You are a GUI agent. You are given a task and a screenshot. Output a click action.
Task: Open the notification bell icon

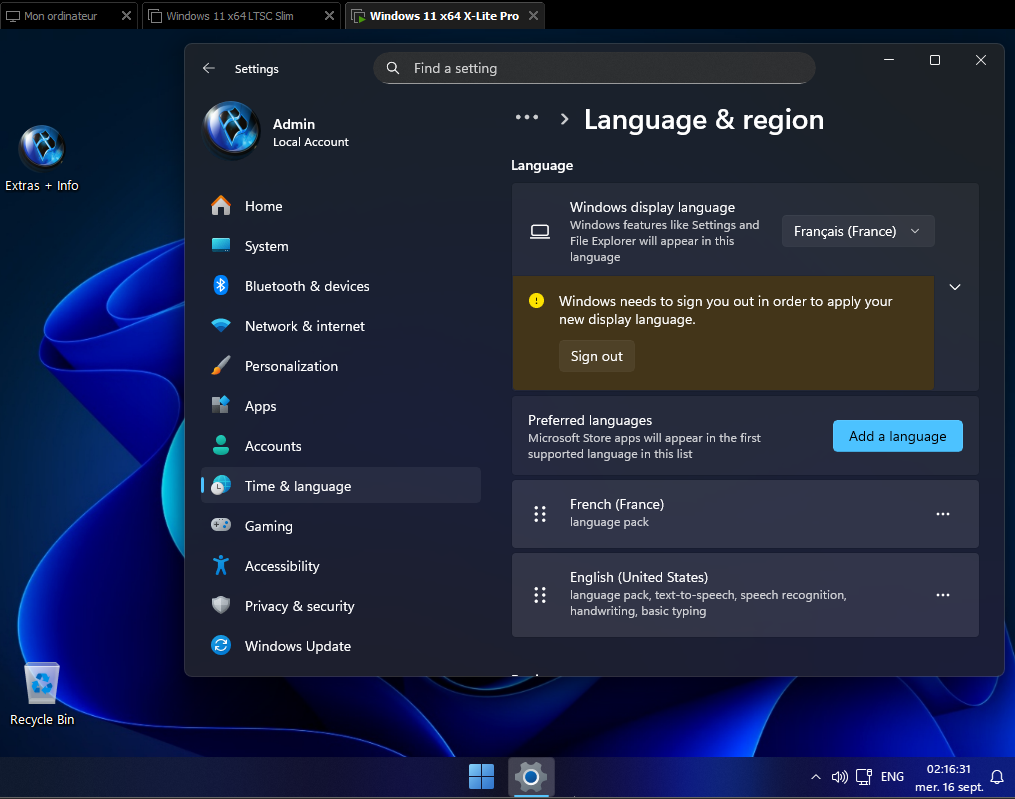click(x=997, y=776)
